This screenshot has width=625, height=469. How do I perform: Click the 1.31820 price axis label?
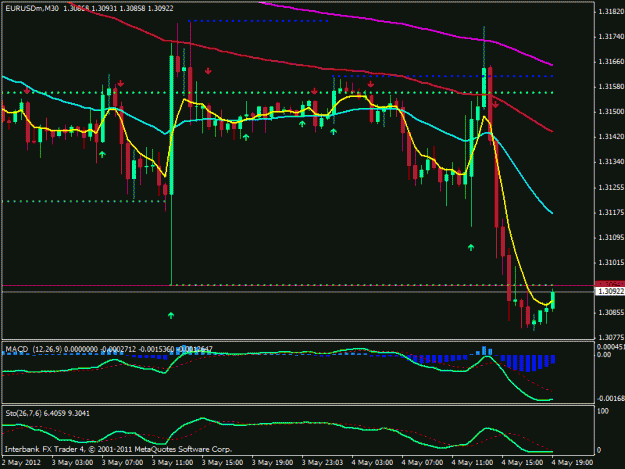(611, 12)
